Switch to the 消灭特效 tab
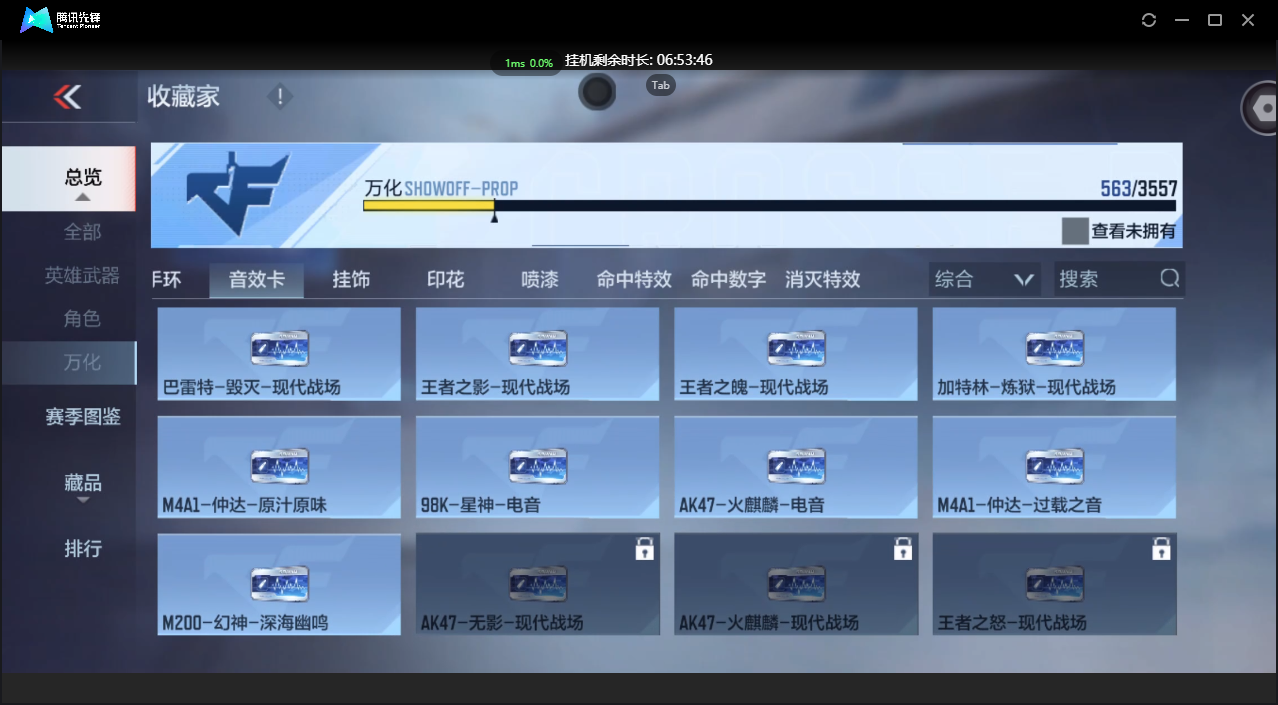Viewport: 1278px width, 705px height. (x=822, y=280)
